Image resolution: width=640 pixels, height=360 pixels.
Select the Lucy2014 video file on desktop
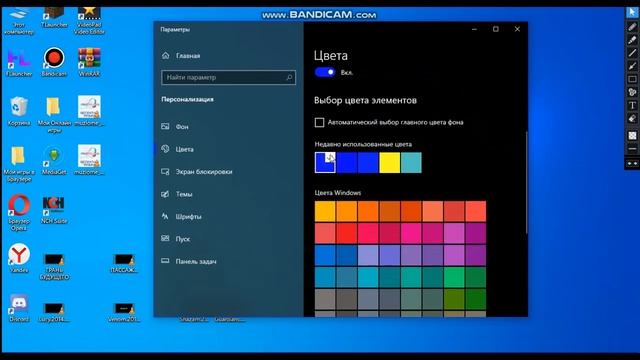pyautogui.click(x=54, y=312)
